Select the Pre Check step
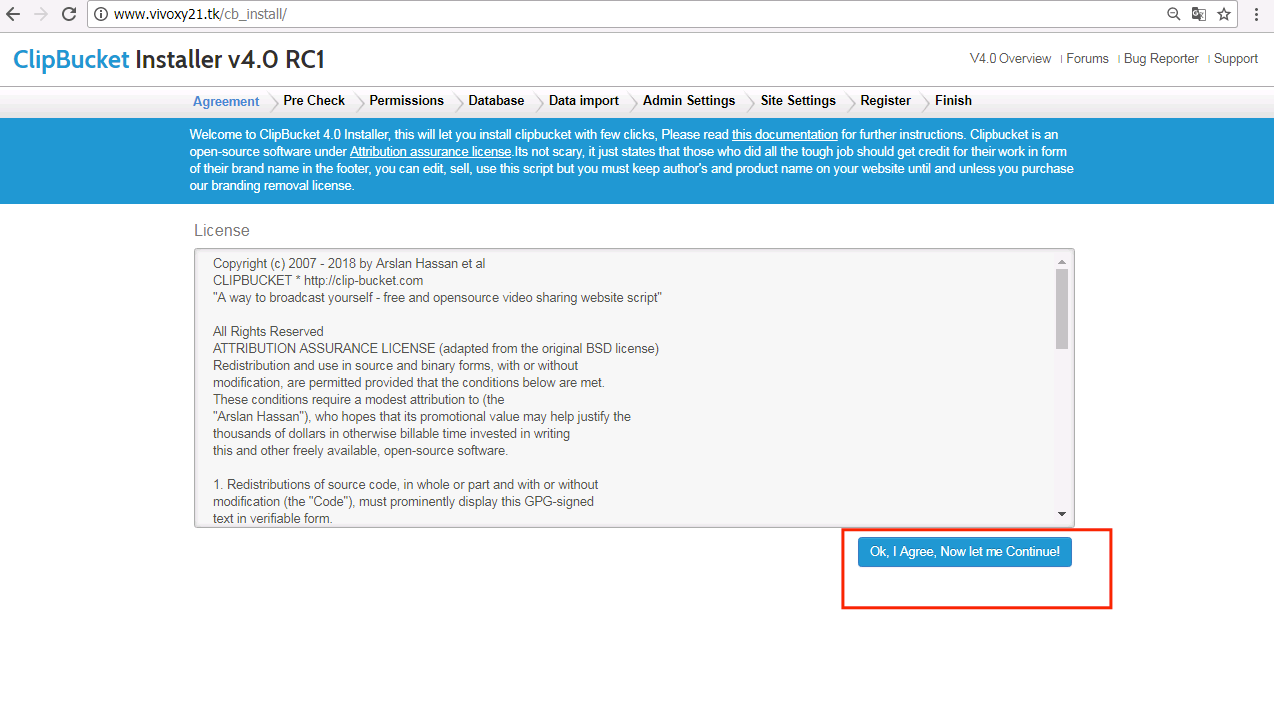This screenshot has height=704, width=1274. tap(314, 101)
